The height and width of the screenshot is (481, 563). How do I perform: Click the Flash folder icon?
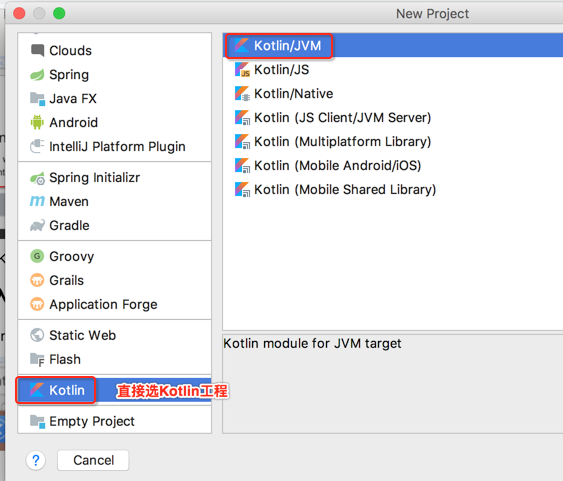tap(37, 359)
